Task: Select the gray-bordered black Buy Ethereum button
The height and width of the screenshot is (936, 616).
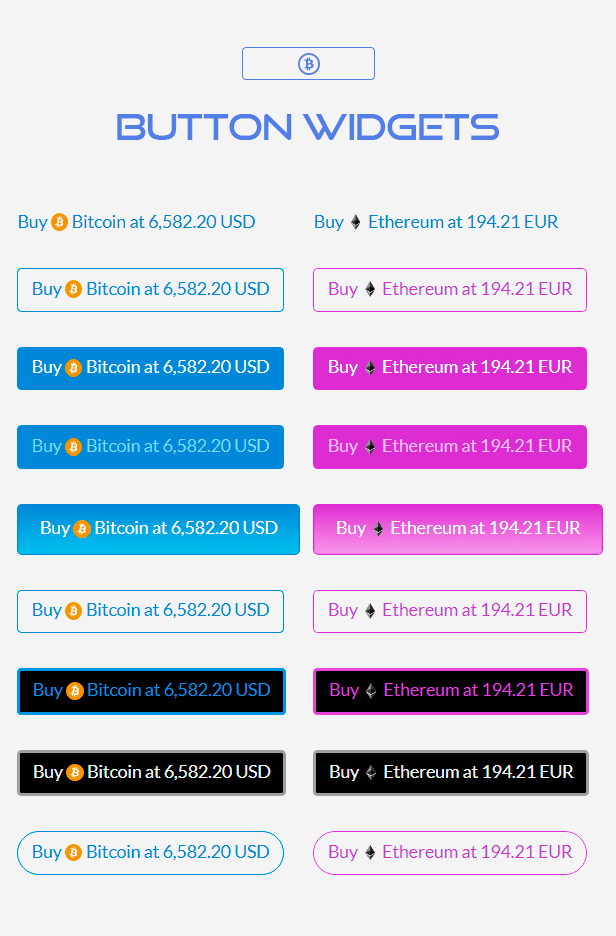Action: [450, 773]
